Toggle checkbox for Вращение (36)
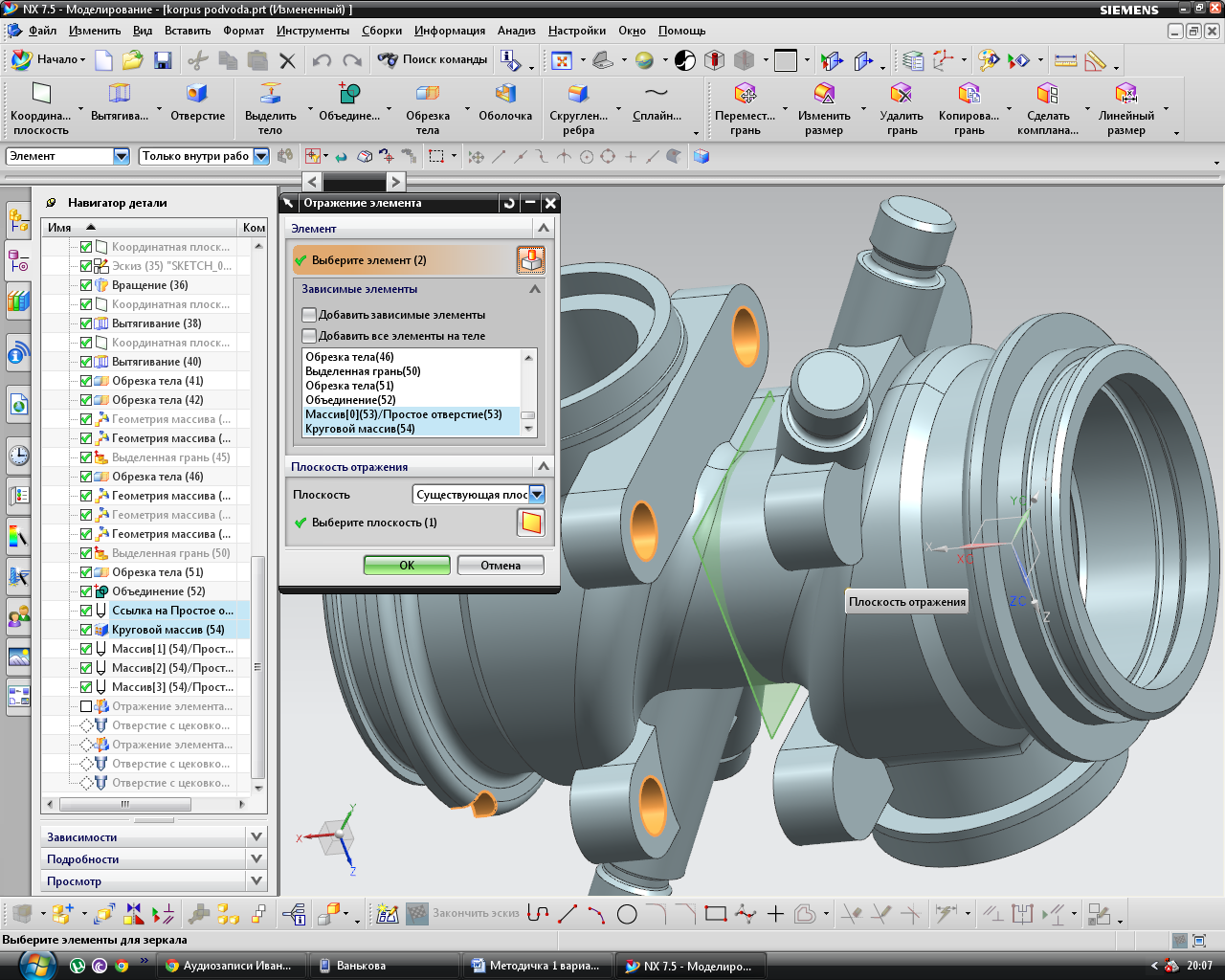 [86, 285]
